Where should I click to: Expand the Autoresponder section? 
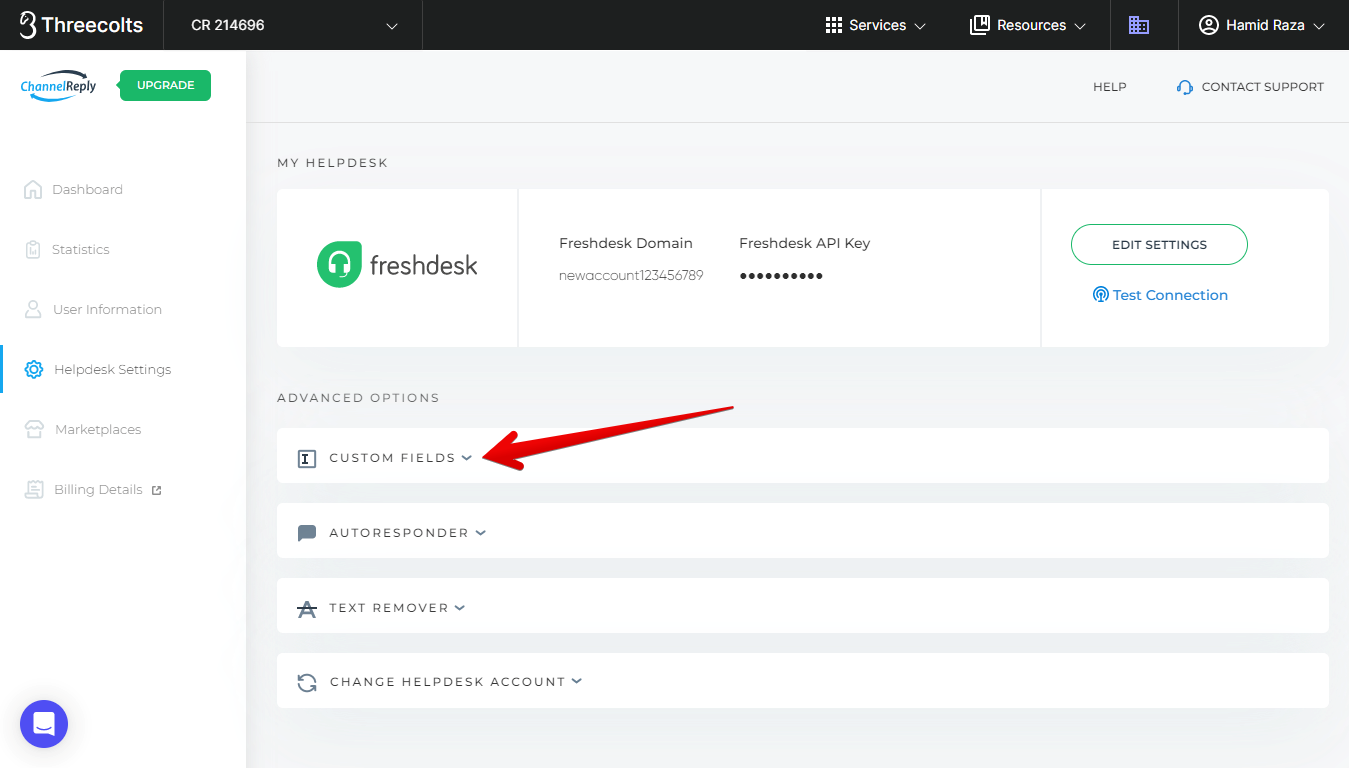coord(802,531)
